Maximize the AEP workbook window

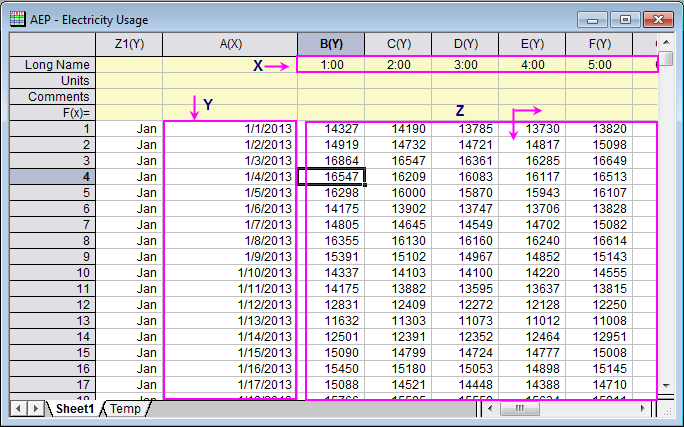[625, 18]
